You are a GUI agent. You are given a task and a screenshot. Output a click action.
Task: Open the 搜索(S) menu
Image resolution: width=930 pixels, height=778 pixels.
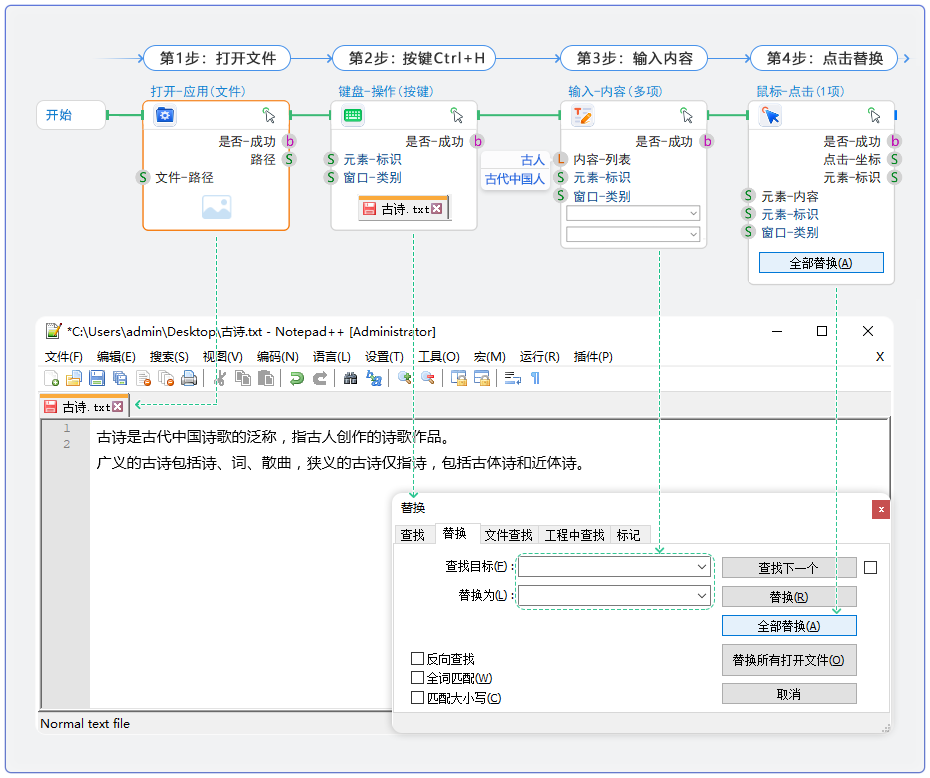(x=168, y=357)
